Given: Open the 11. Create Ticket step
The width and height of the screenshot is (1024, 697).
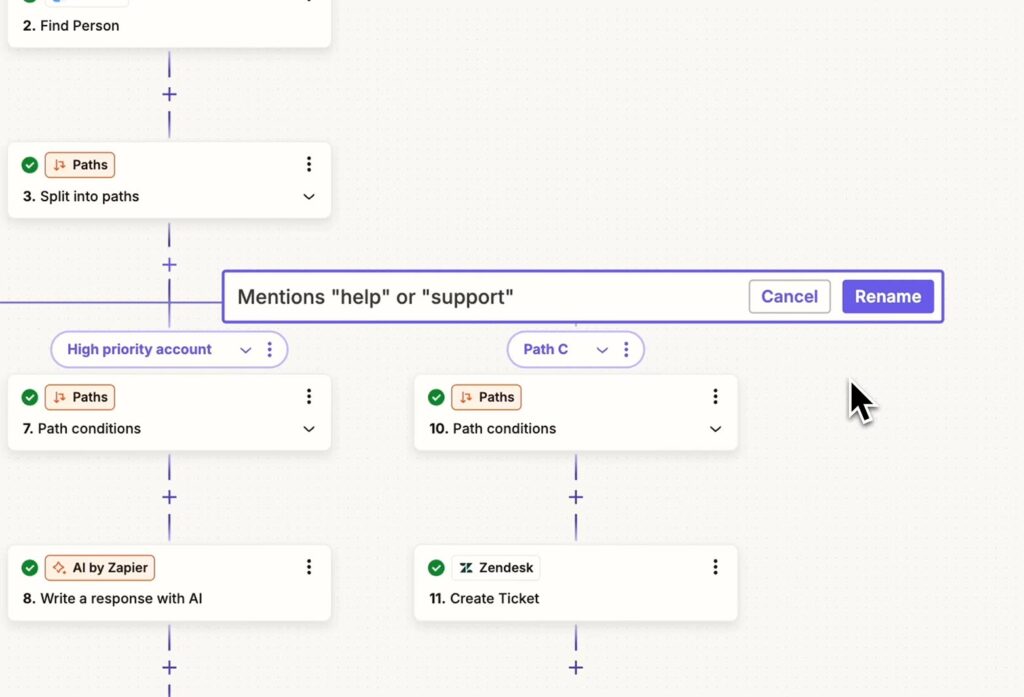Looking at the screenshot, I should pyautogui.click(x=484, y=598).
